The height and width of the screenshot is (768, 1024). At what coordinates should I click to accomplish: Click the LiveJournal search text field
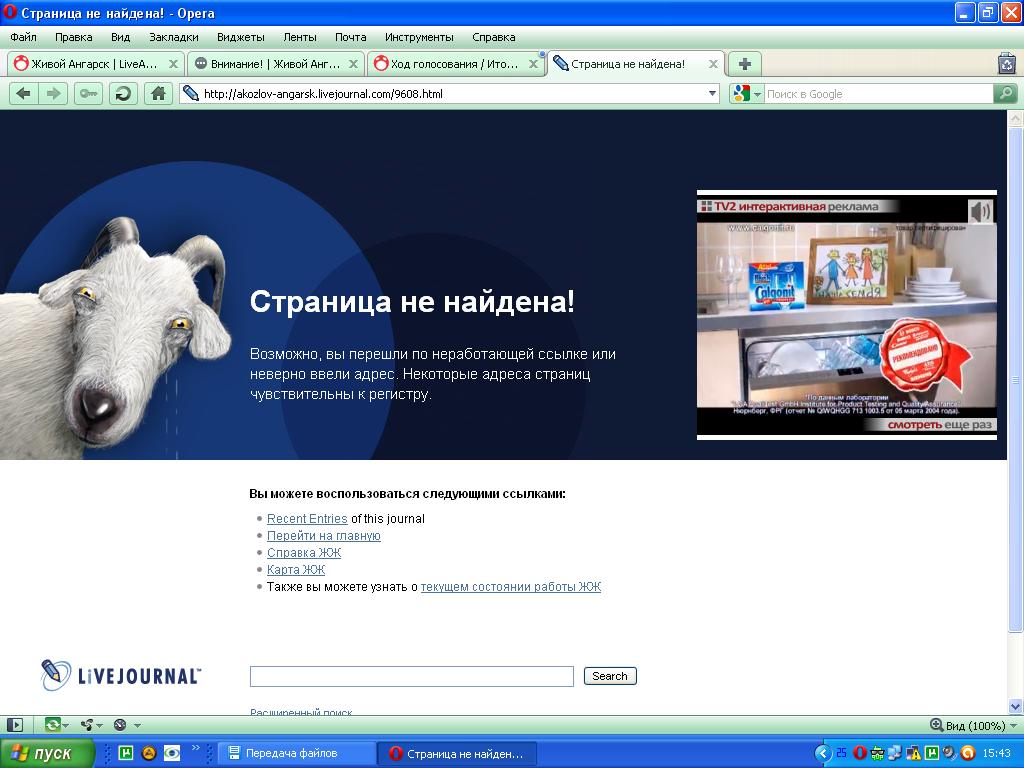411,677
